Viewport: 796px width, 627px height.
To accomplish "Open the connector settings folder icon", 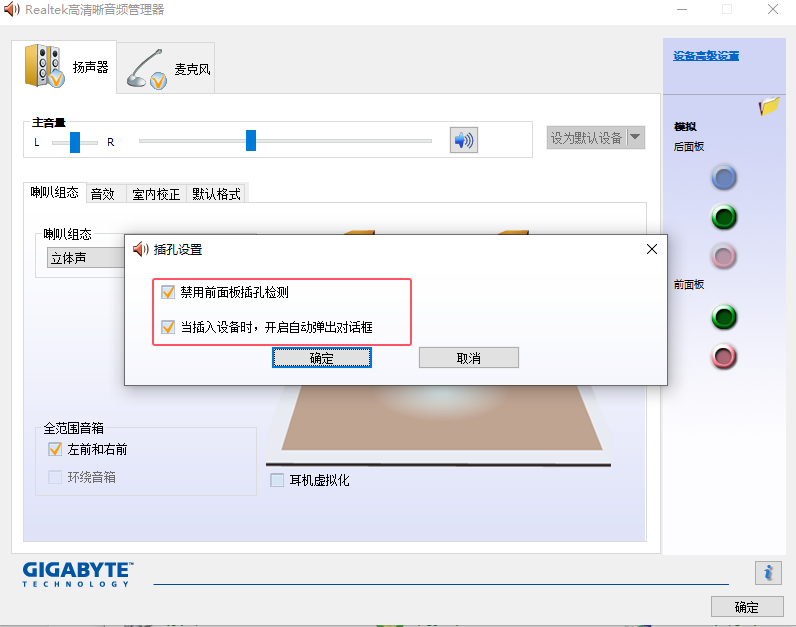I will click(769, 106).
